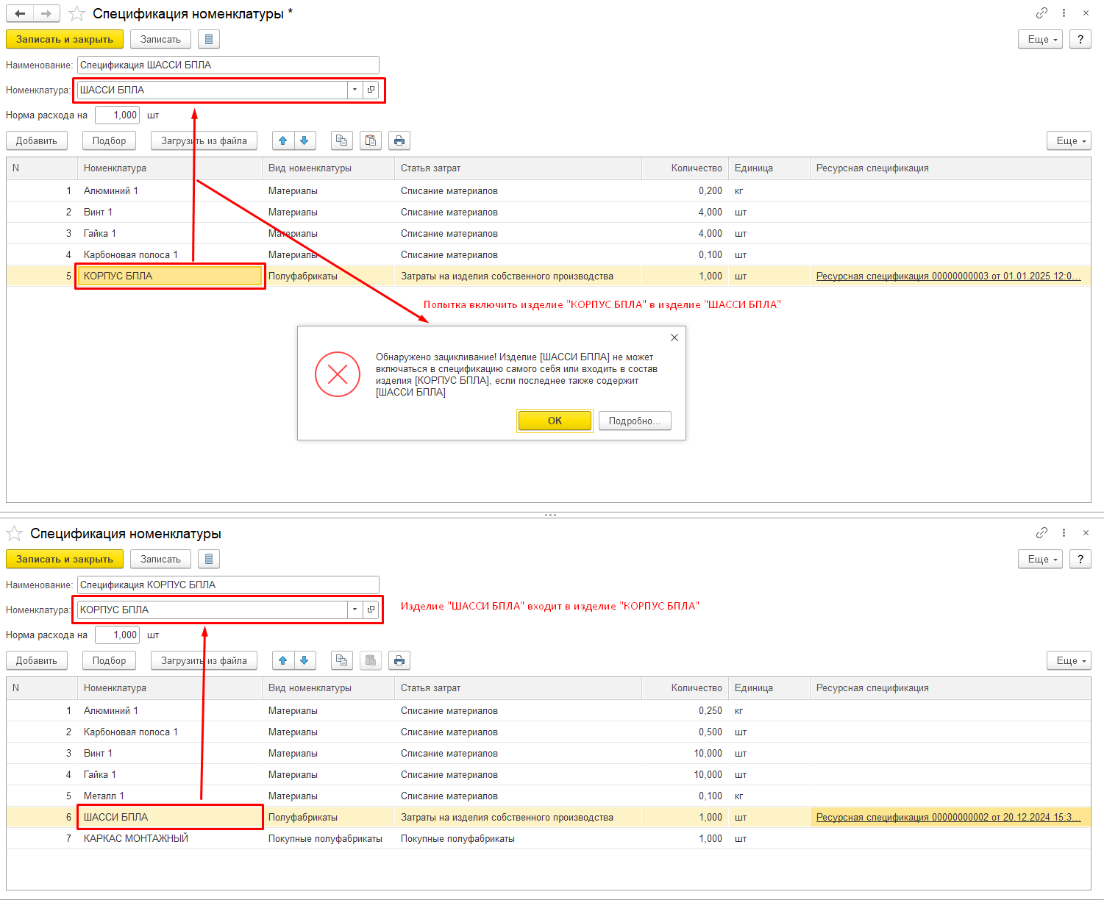
Task: Click Подробно... in the error dialog
Action: coord(635,421)
